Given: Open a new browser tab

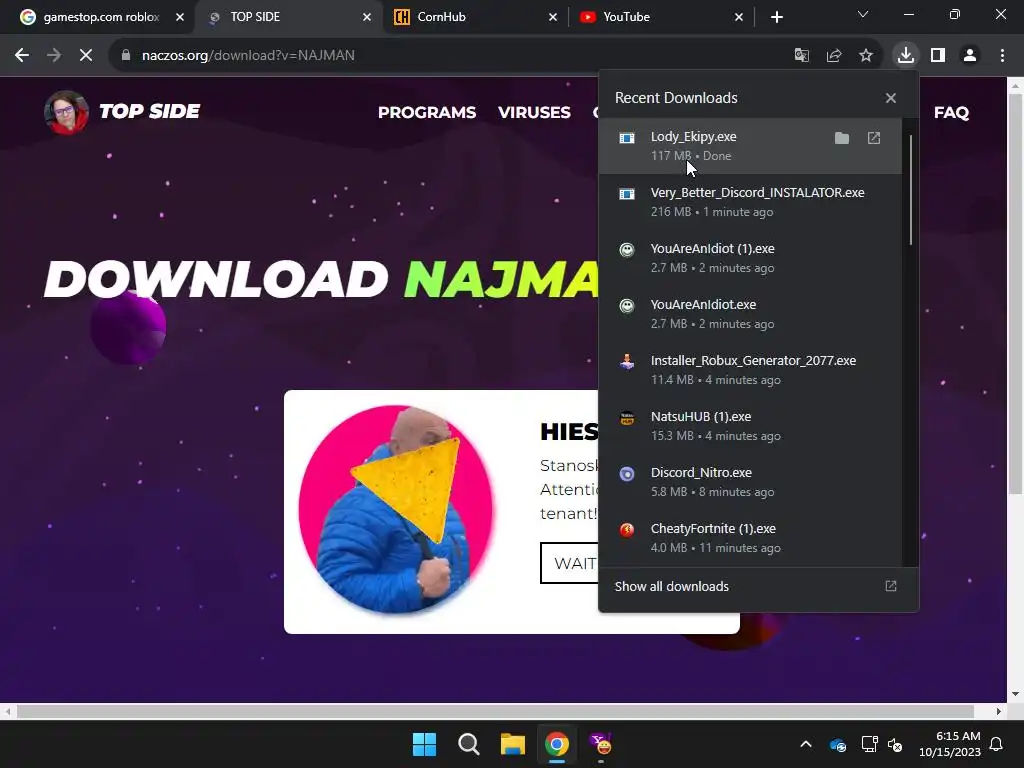Looking at the screenshot, I should click(x=776, y=17).
